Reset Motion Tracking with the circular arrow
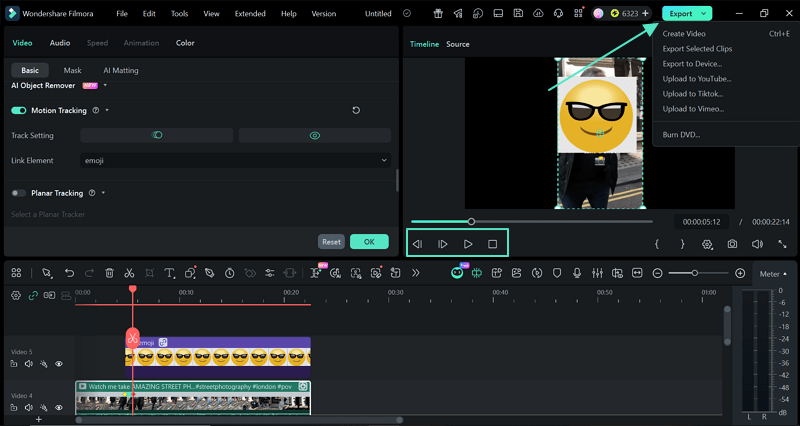This screenshot has width=800, height=426. pos(357,110)
